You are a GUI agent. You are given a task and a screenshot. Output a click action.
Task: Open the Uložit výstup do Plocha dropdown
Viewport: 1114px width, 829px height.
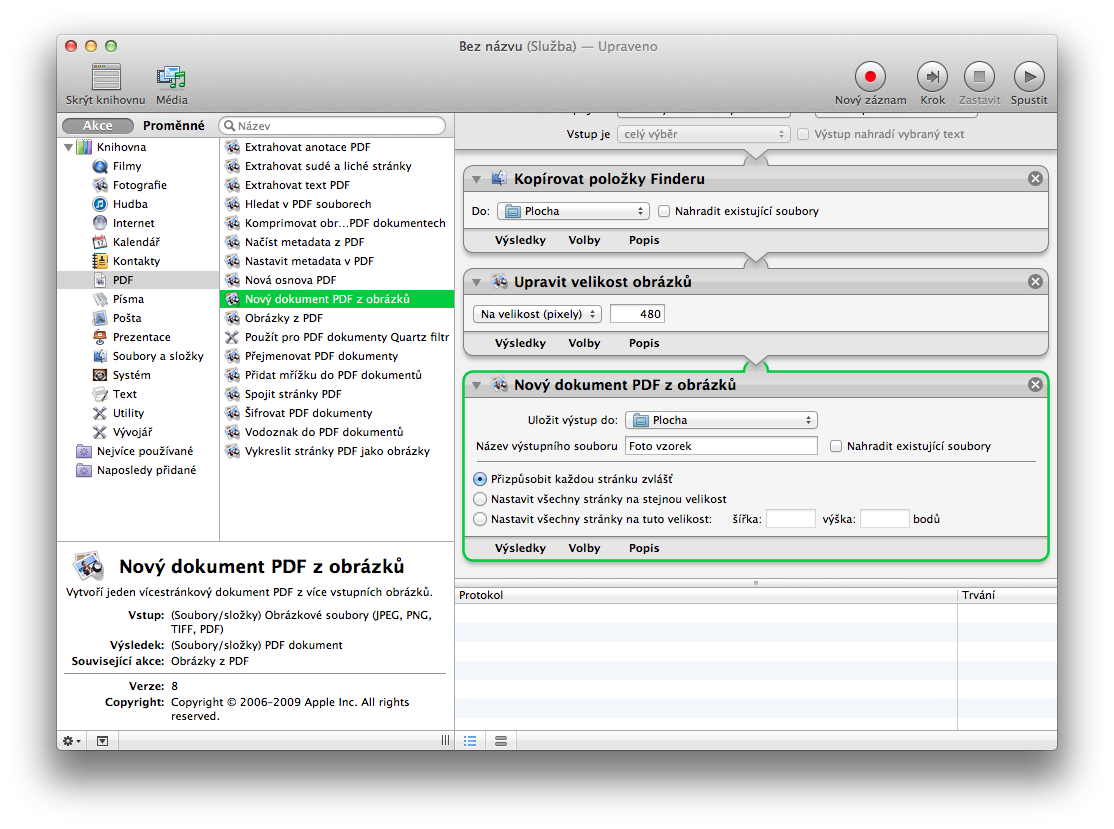(721, 421)
